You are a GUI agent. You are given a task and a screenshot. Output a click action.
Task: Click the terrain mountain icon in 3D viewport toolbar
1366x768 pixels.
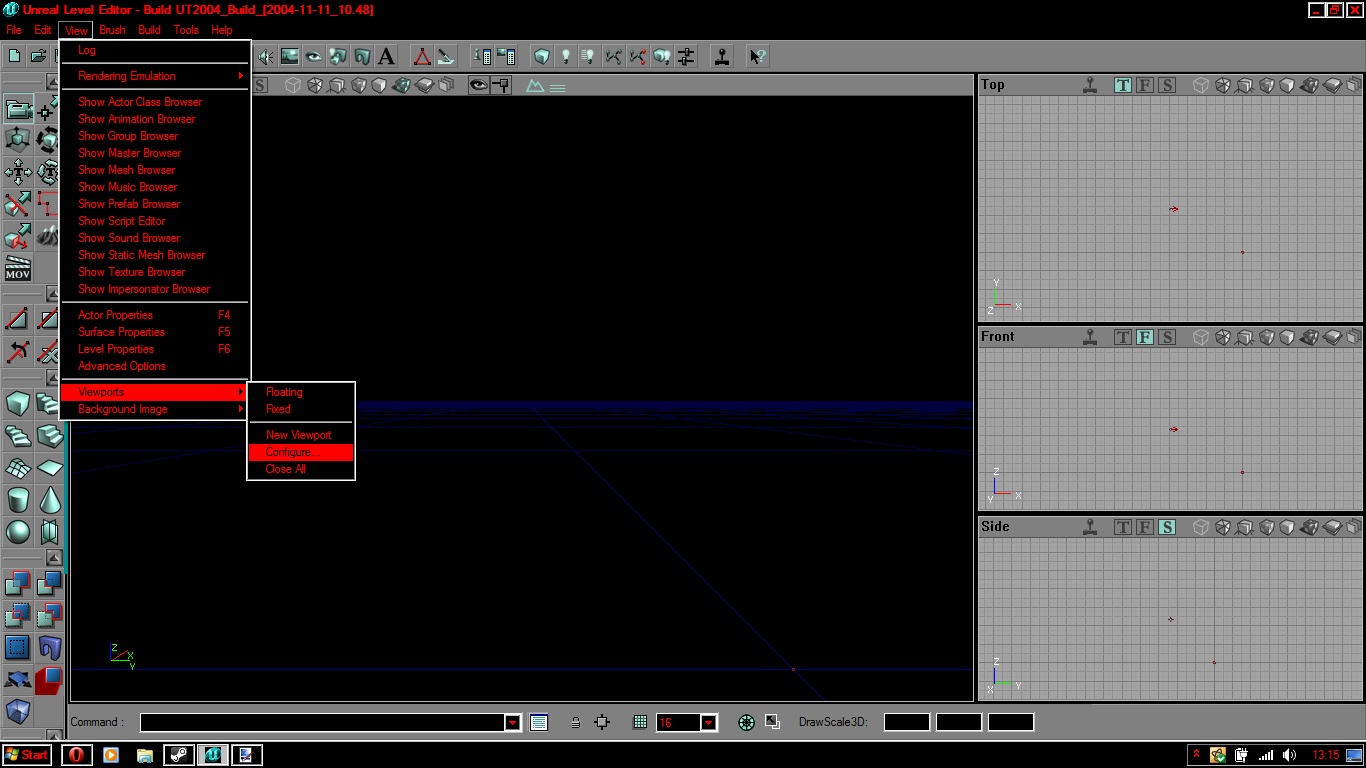pyautogui.click(x=536, y=86)
